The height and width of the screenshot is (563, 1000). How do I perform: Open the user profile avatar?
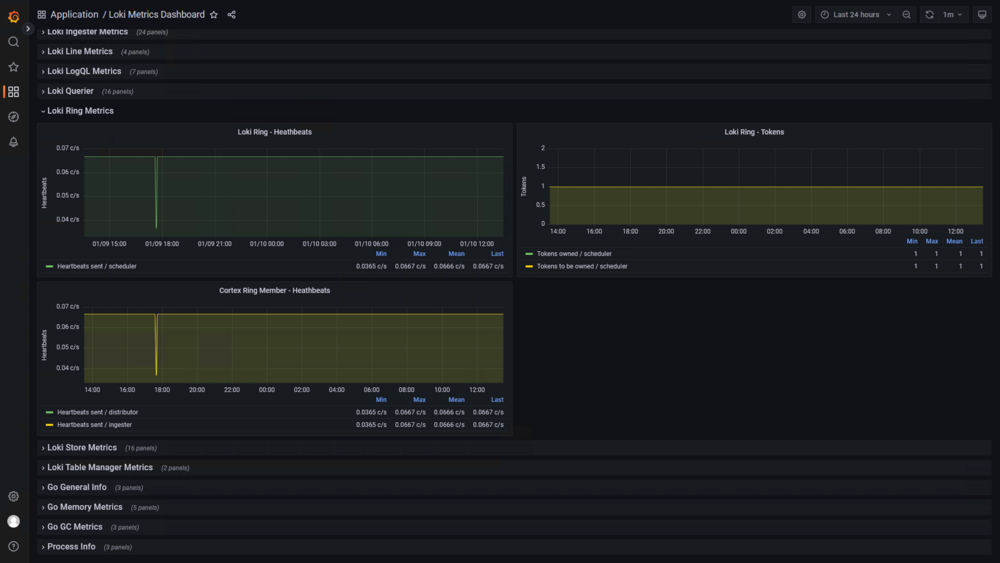point(13,521)
